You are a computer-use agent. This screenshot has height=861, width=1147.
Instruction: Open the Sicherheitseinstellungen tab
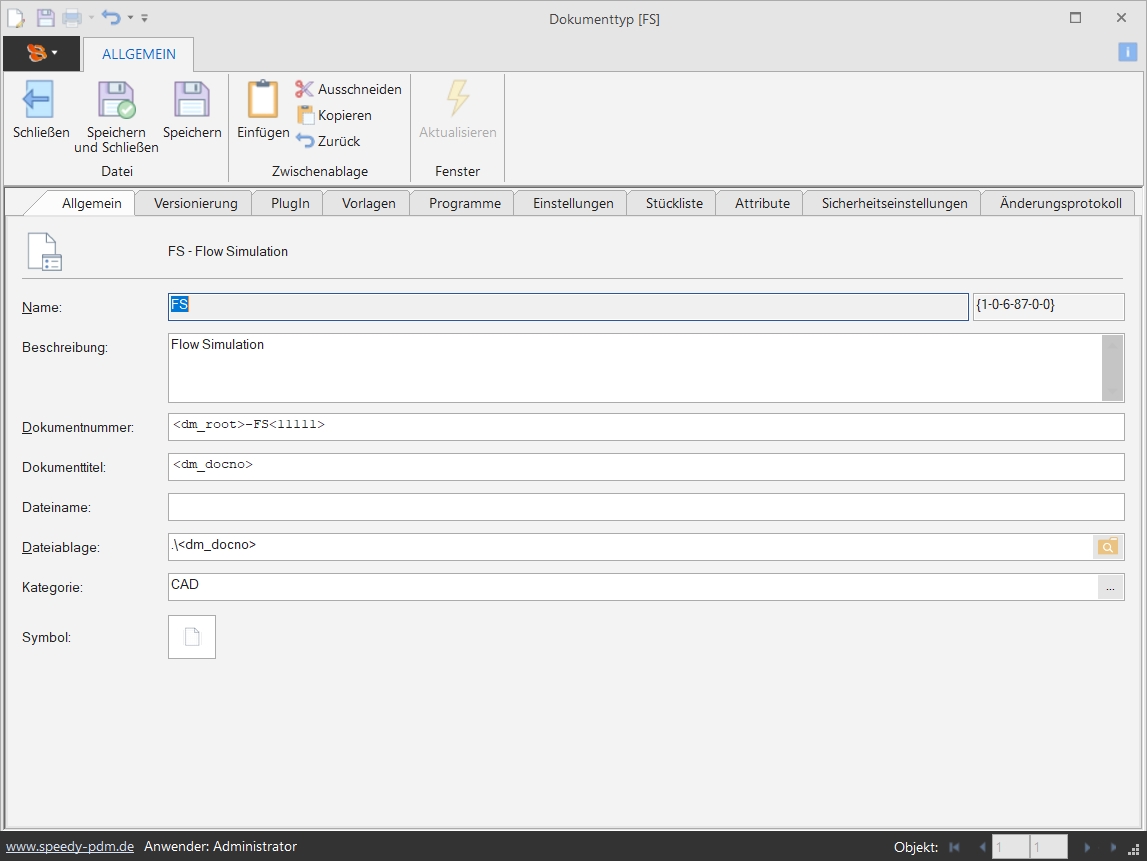click(894, 203)
